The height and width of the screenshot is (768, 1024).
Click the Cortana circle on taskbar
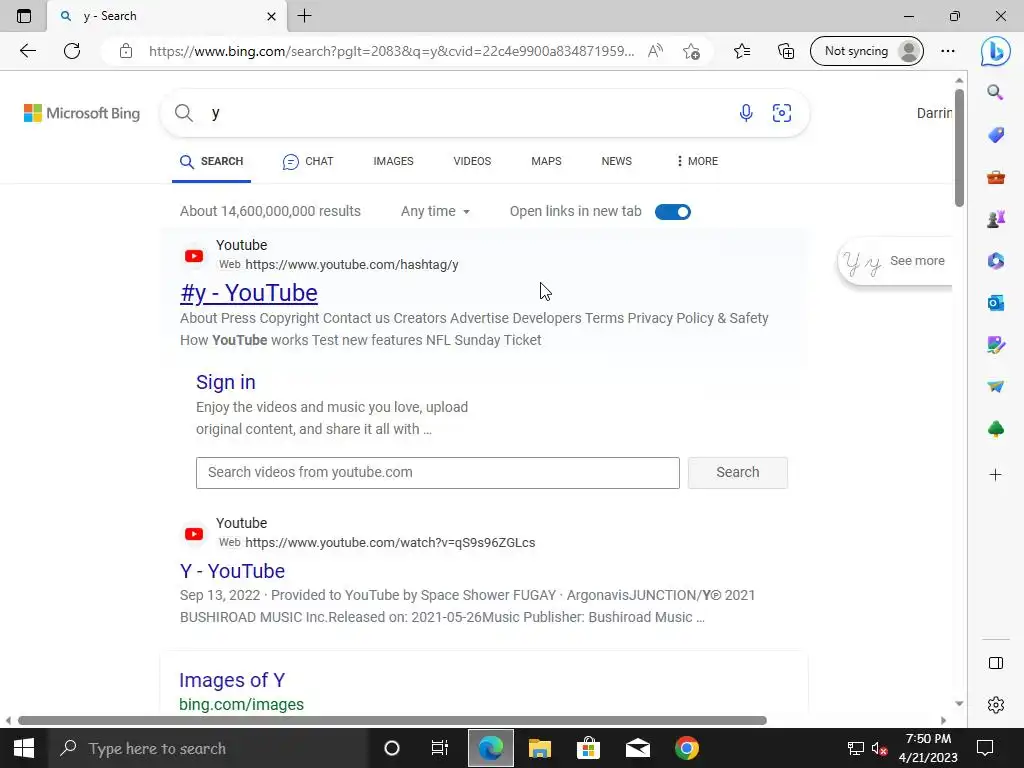391,748
